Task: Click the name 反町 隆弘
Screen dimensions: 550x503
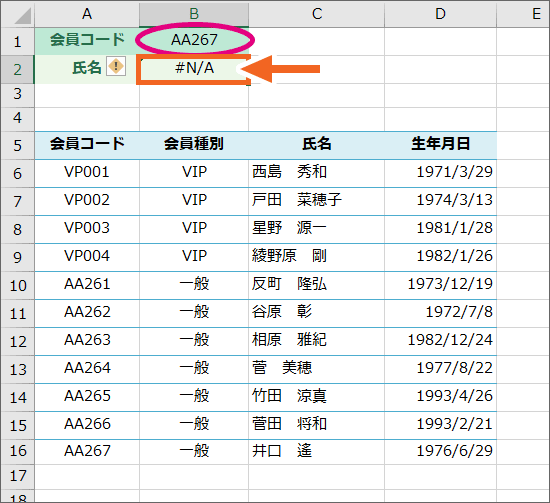Action: [x=289, y=284]
